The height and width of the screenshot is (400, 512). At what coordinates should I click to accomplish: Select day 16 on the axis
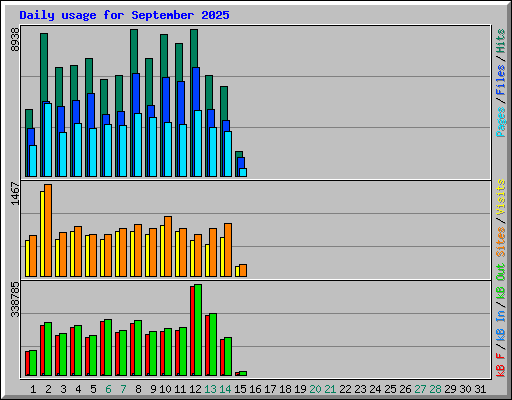[x=255, y=389]
